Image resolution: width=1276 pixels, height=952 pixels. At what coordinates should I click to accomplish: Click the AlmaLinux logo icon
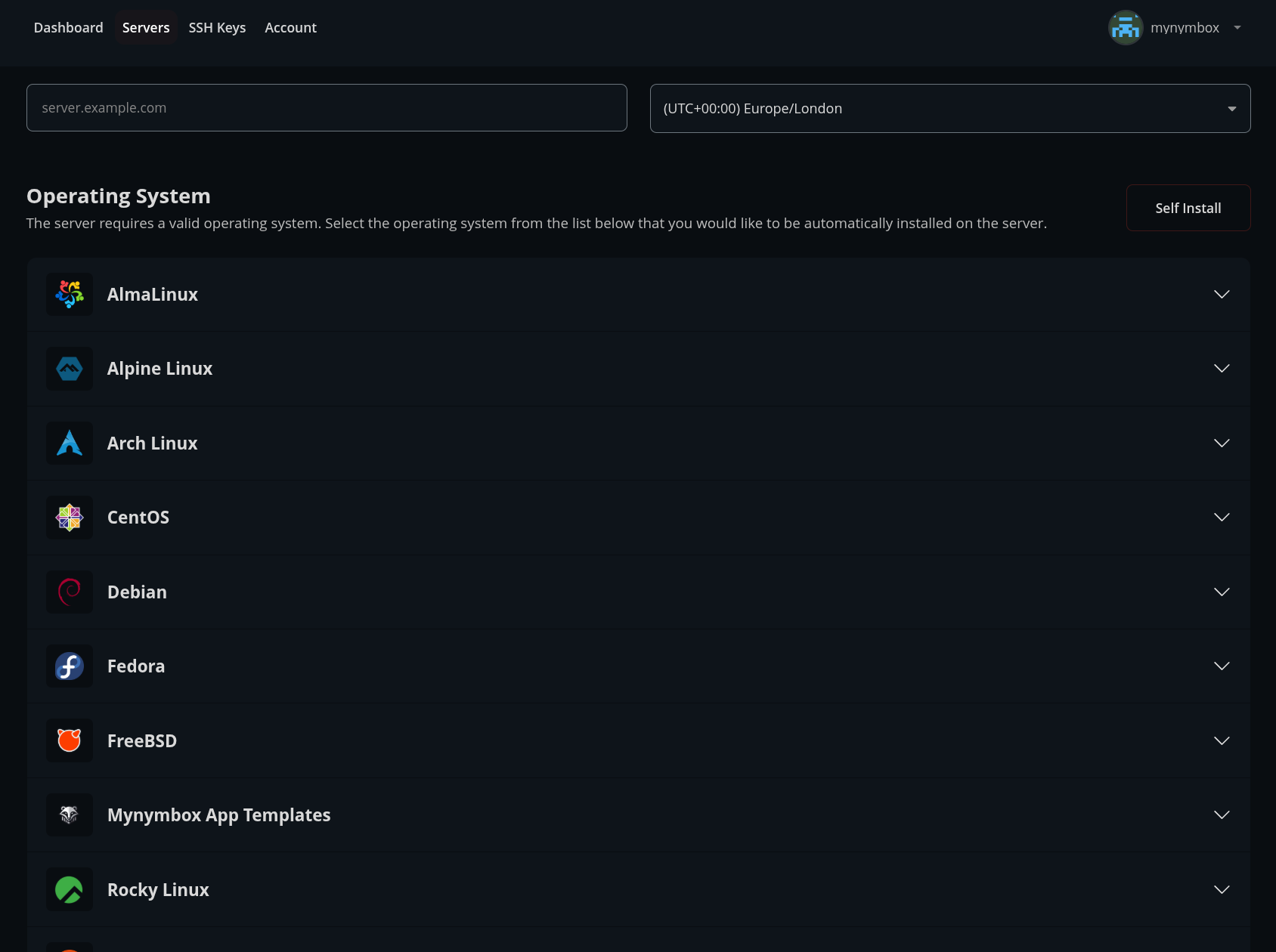coord(70,294)
